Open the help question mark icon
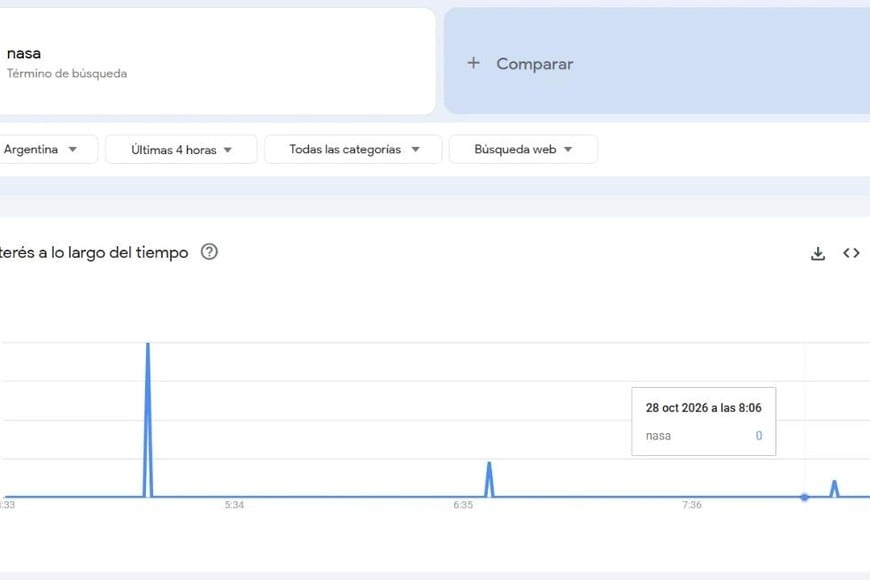The height and width of the screenshot is (580, 870). 209,252
